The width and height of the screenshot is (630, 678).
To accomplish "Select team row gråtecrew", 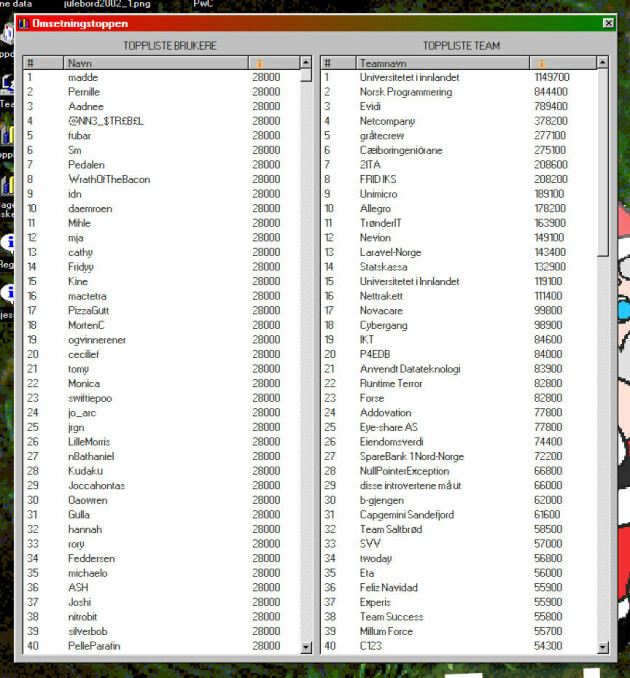I will tap(459, 136).
